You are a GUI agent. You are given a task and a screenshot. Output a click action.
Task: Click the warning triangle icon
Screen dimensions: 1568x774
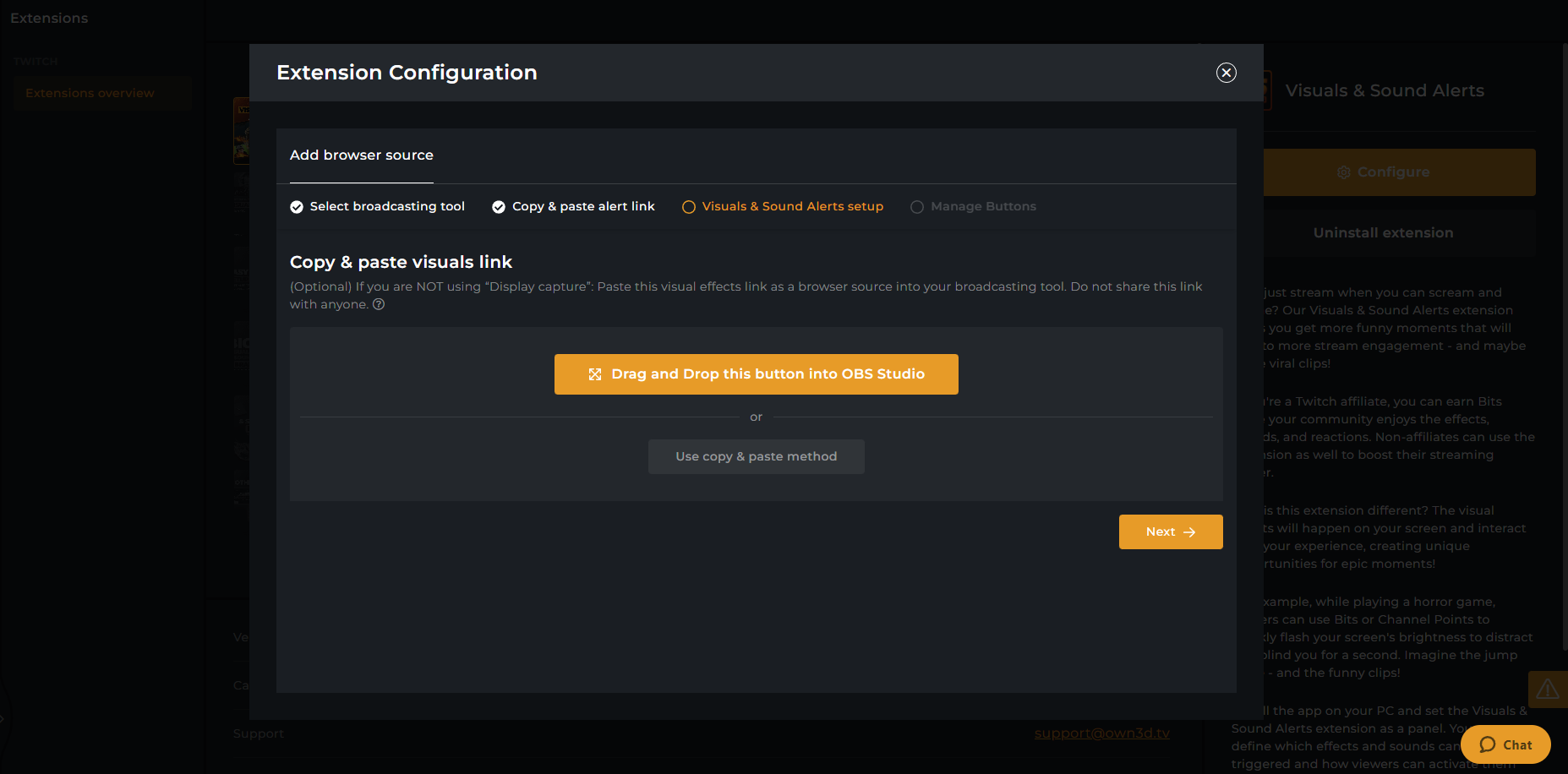point(1548,690)
